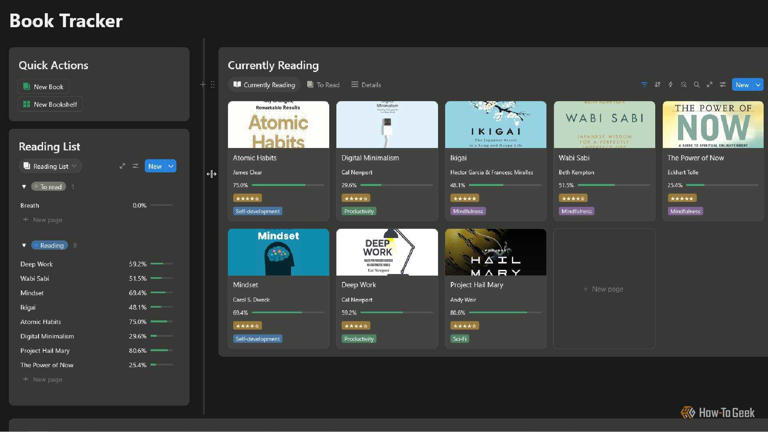
Task: Click Self-development tag on Atomic Habits card
Action: pos(258,211)
